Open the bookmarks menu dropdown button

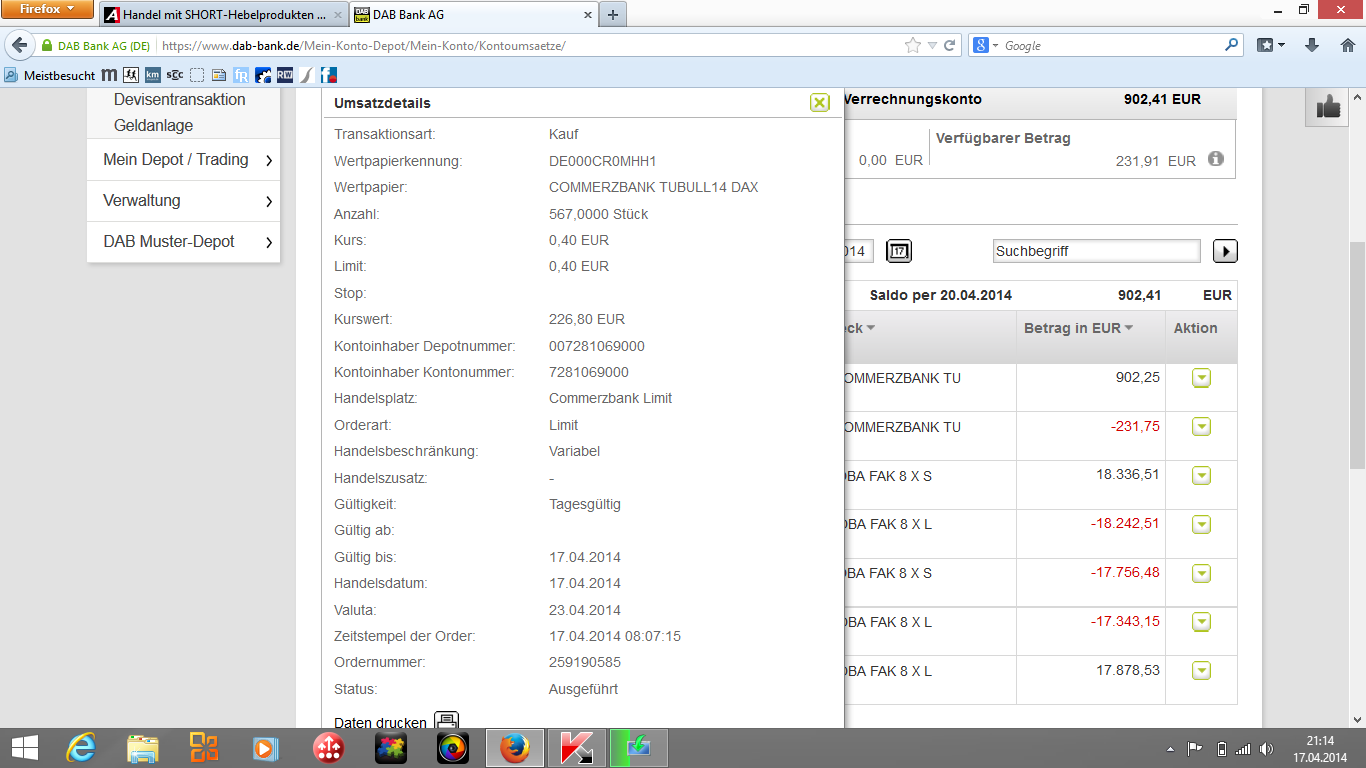tap(1271, 45)
